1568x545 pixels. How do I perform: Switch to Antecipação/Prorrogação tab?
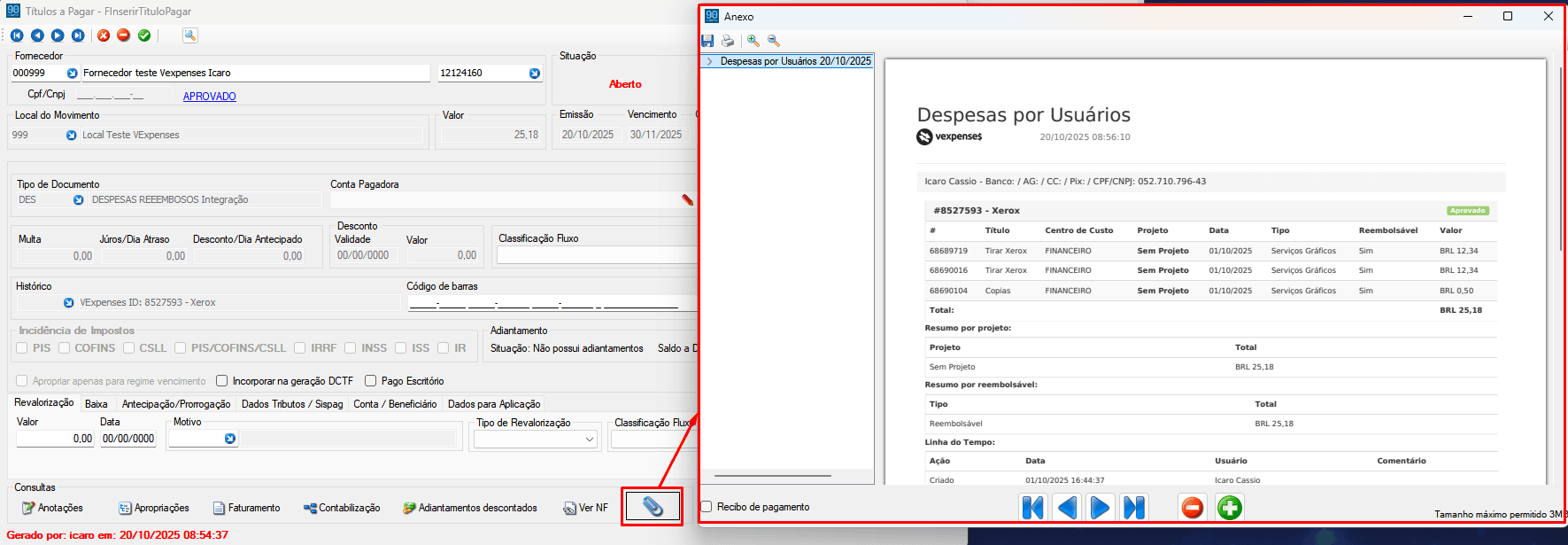pos(176,404)
